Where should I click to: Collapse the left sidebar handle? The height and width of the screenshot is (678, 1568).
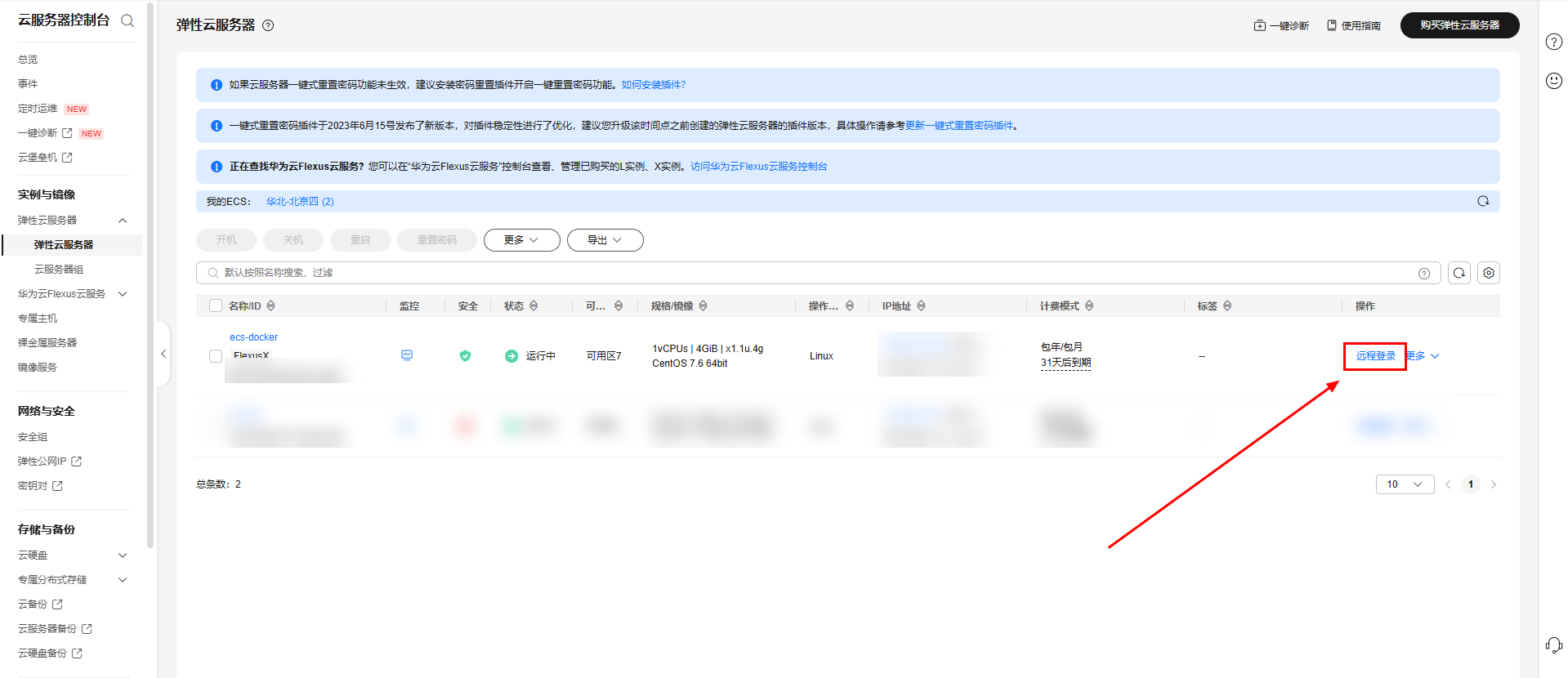coord(163,354)
